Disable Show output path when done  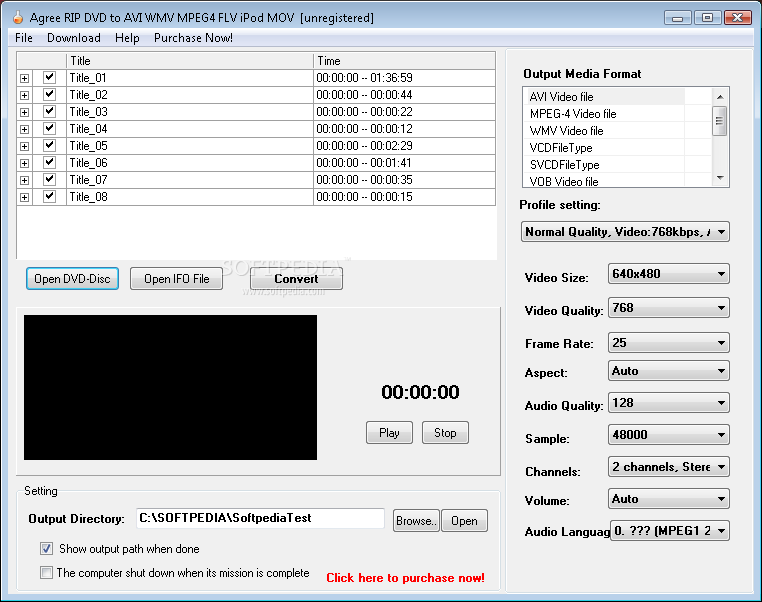click(46, 549)
